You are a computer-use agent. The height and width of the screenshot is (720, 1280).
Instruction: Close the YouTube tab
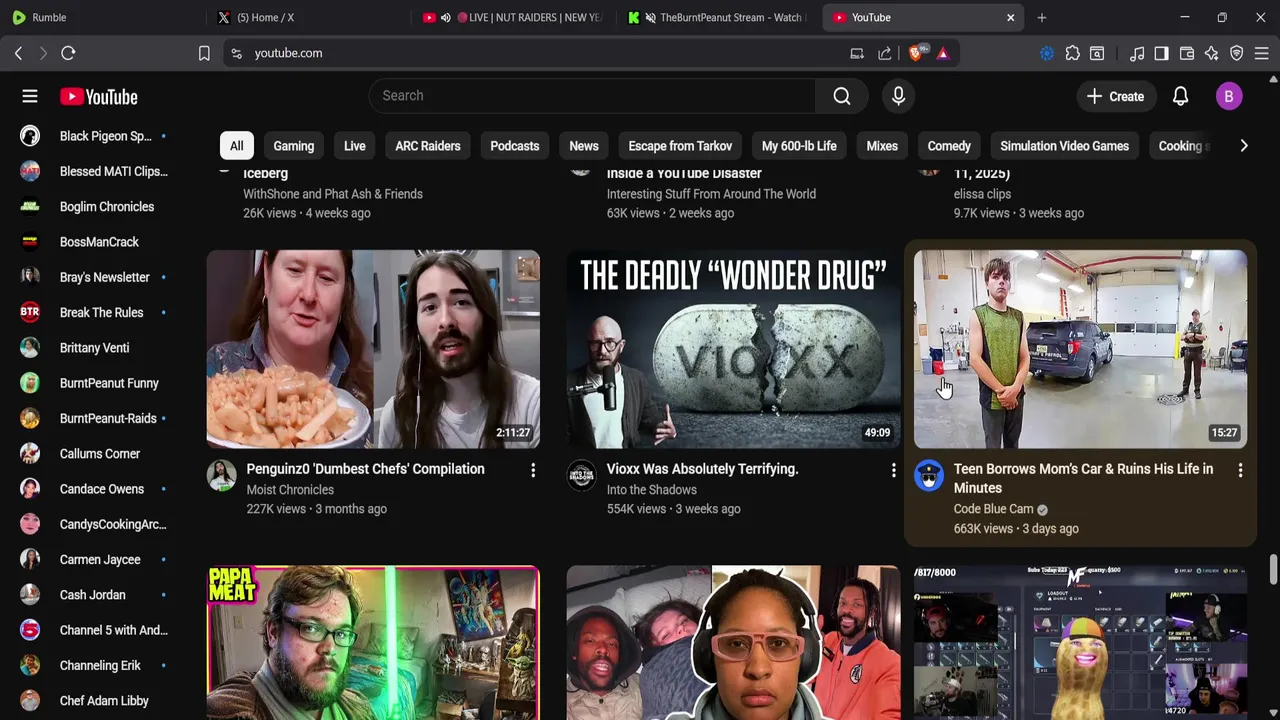1010,17
